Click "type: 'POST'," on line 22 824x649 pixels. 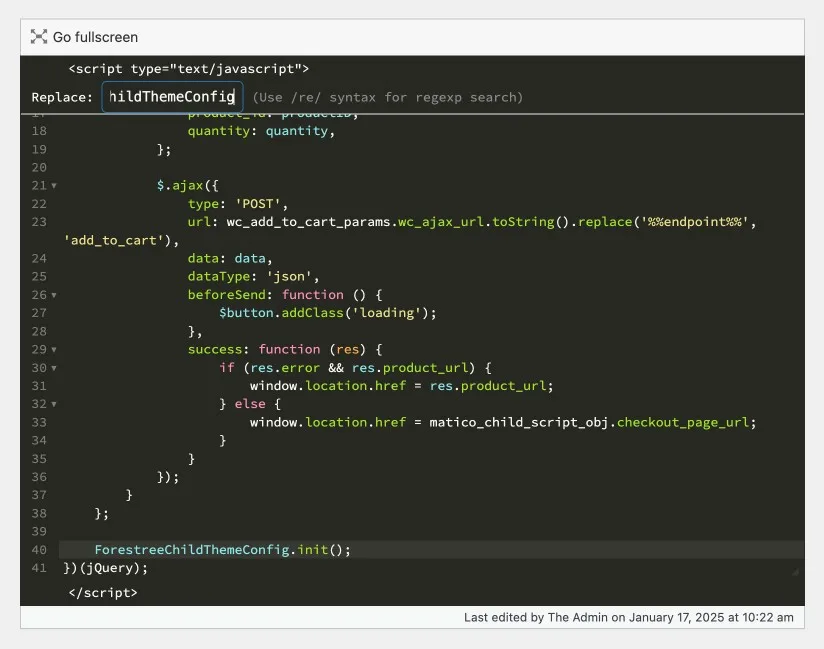[x=238, y=204]
